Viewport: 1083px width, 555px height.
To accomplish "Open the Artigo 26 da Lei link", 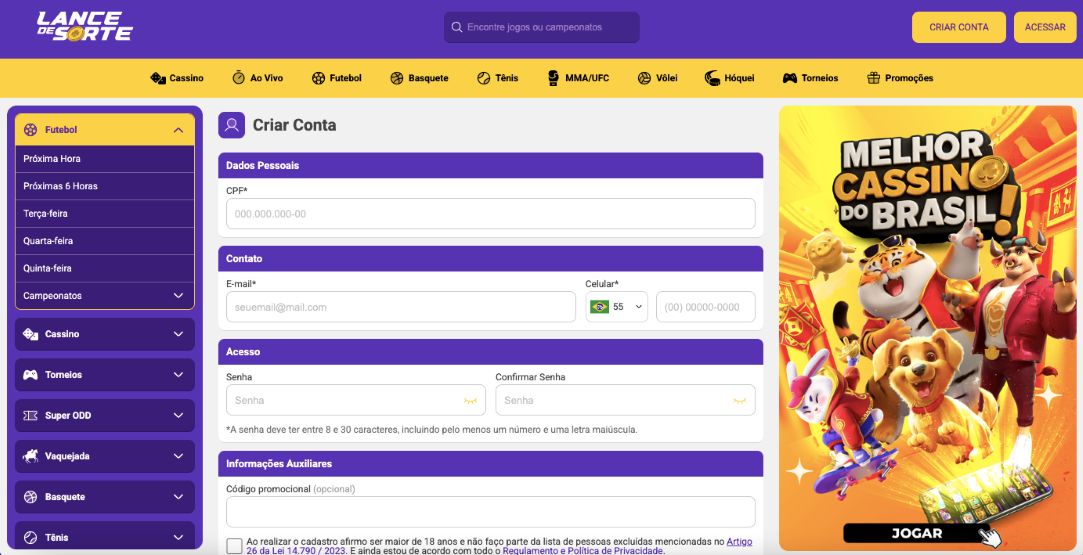I will click(x=739, y=542).
